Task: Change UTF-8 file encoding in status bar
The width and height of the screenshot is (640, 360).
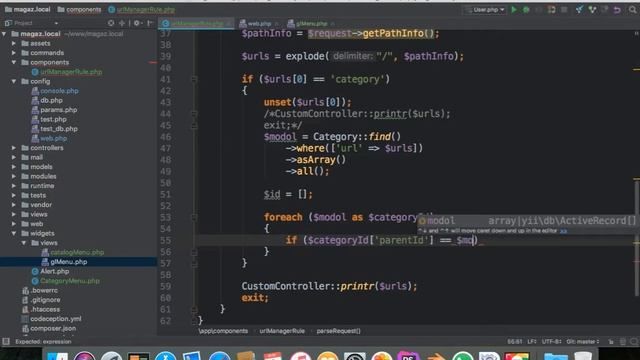Action: pos(551,342)
